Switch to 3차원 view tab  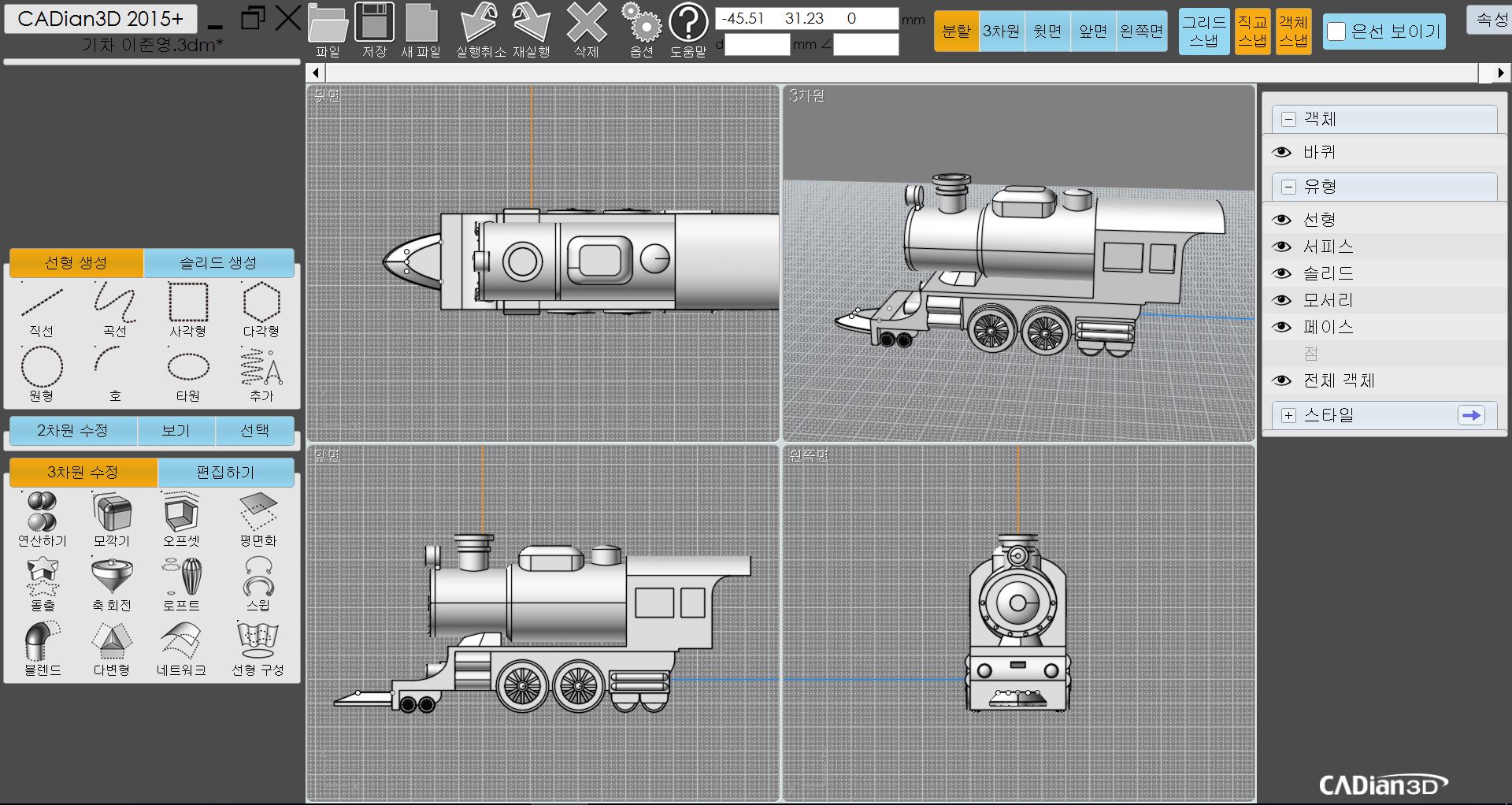tap(1002, 32)
